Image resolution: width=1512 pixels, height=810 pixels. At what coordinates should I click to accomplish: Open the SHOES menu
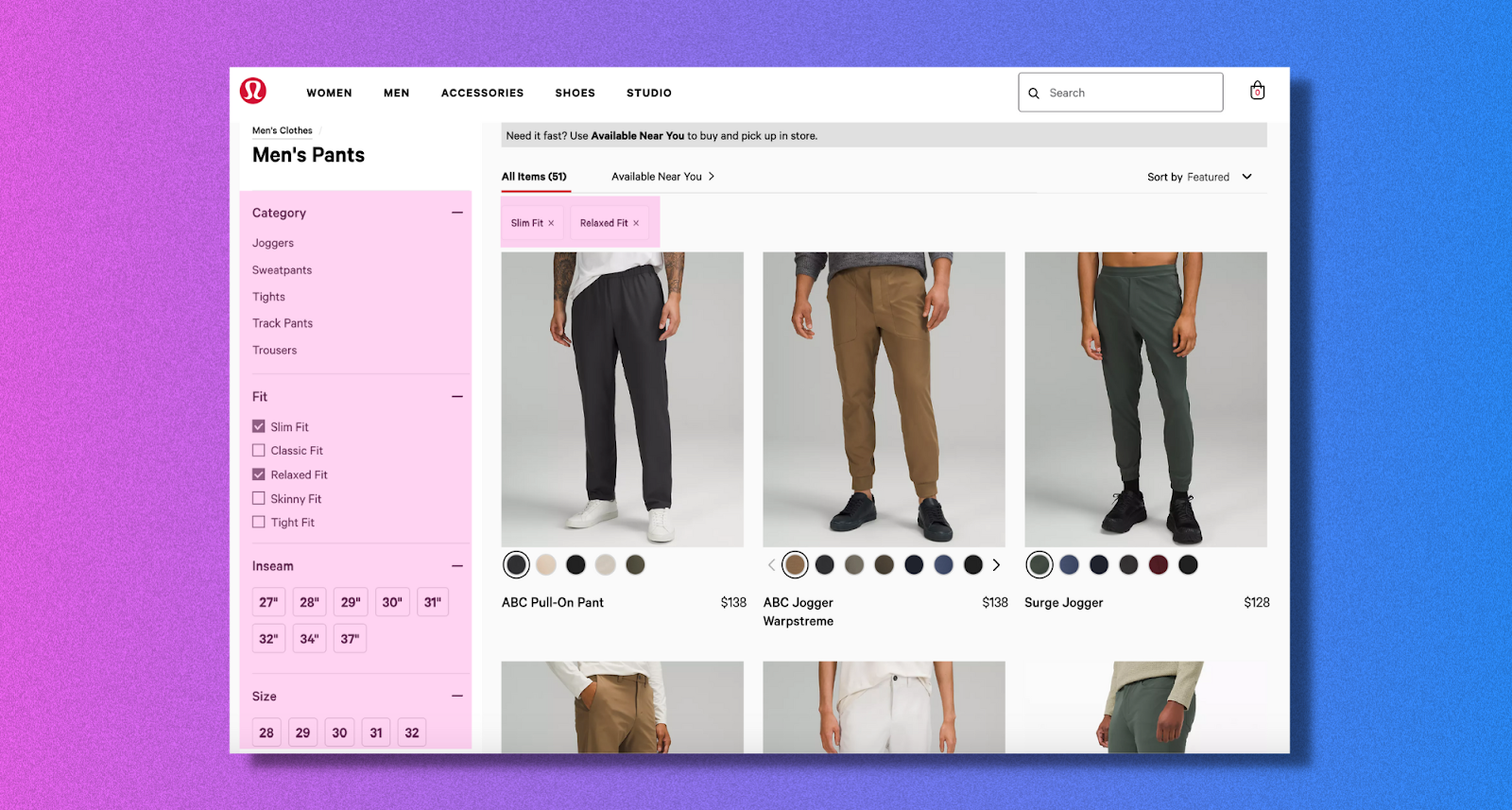pos(576,93)
